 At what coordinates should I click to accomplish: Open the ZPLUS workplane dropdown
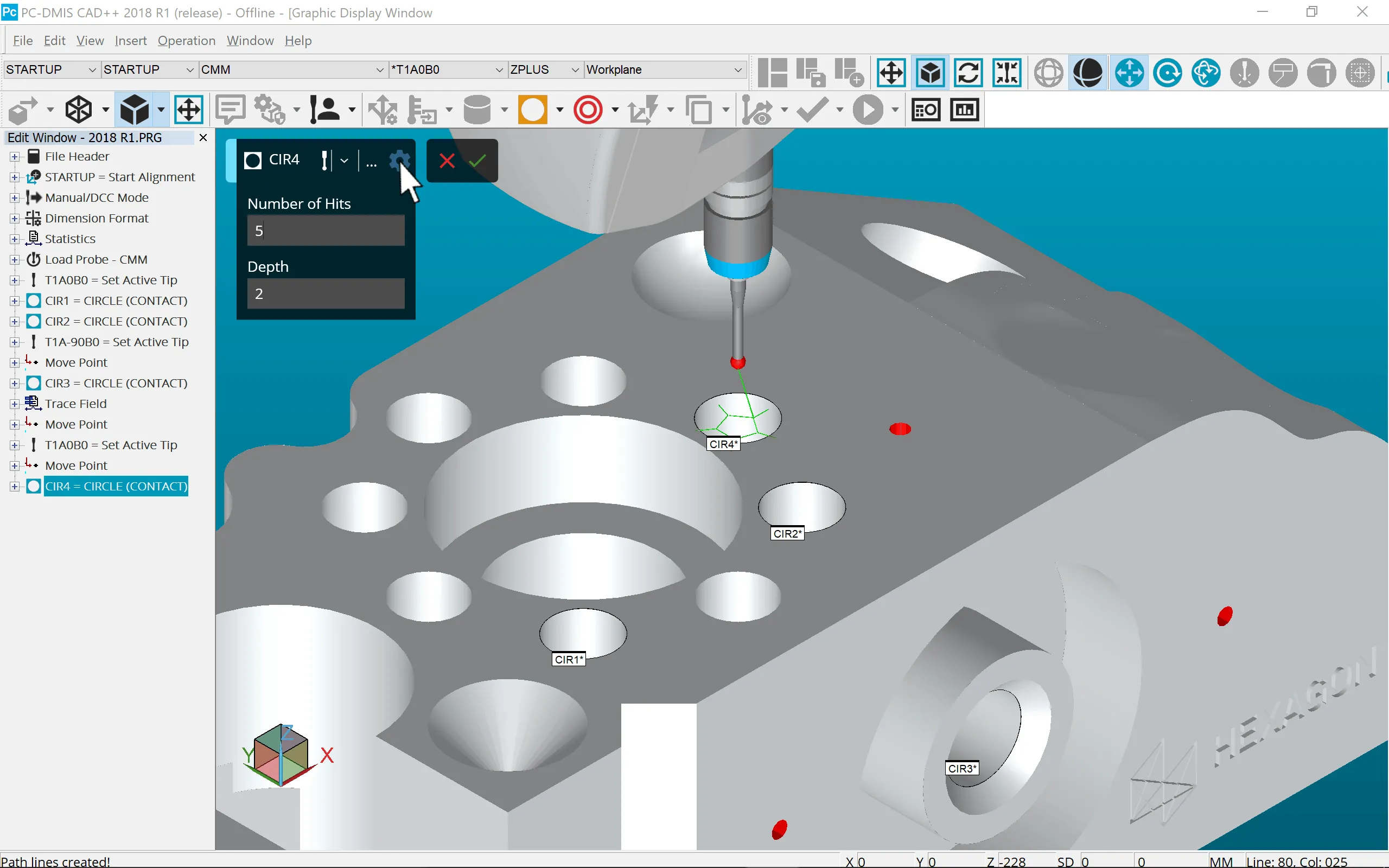tap(575, 70)
